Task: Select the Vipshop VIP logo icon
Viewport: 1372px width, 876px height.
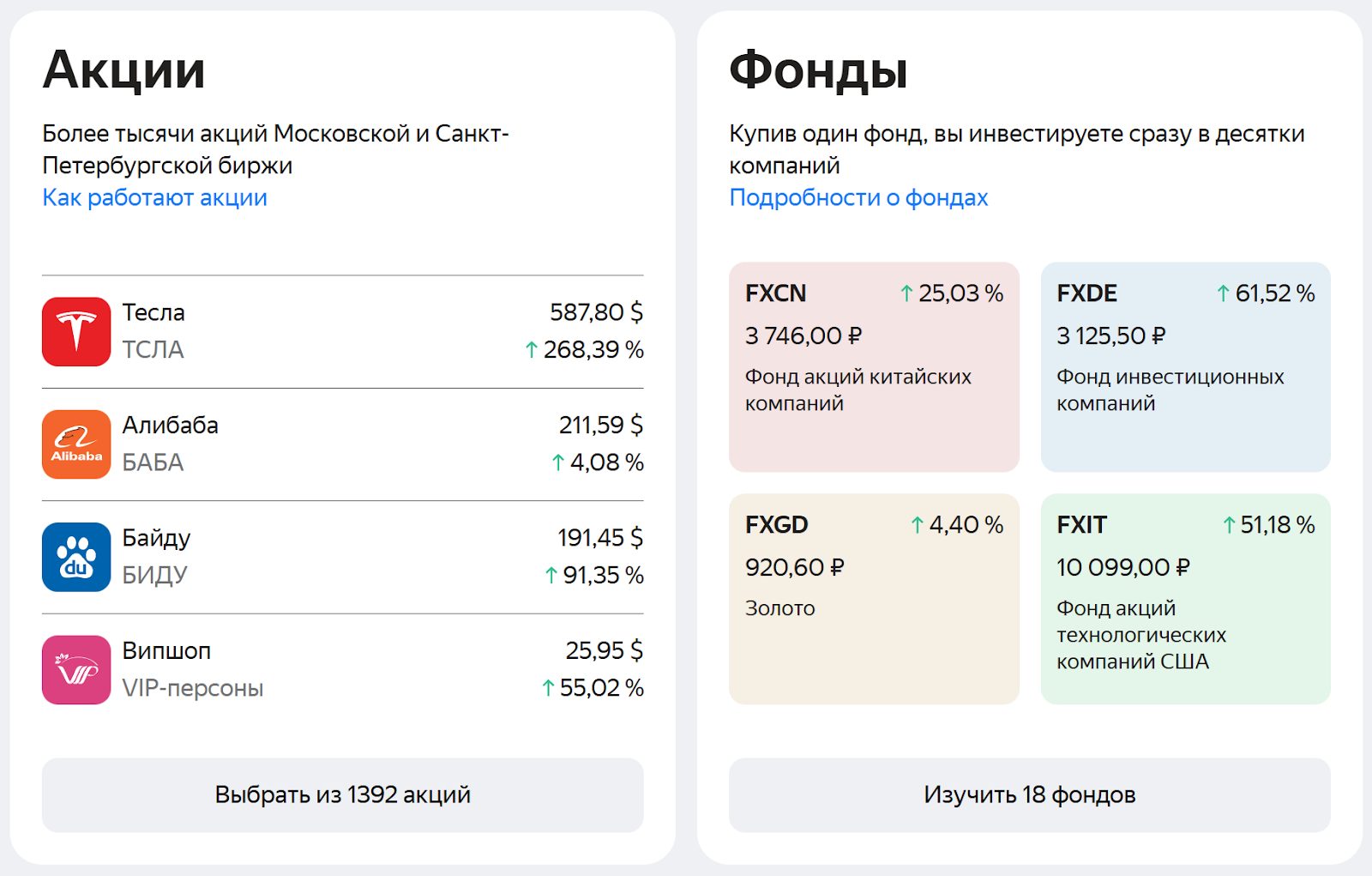Action: pyautogui.click(x=75, y=670)
